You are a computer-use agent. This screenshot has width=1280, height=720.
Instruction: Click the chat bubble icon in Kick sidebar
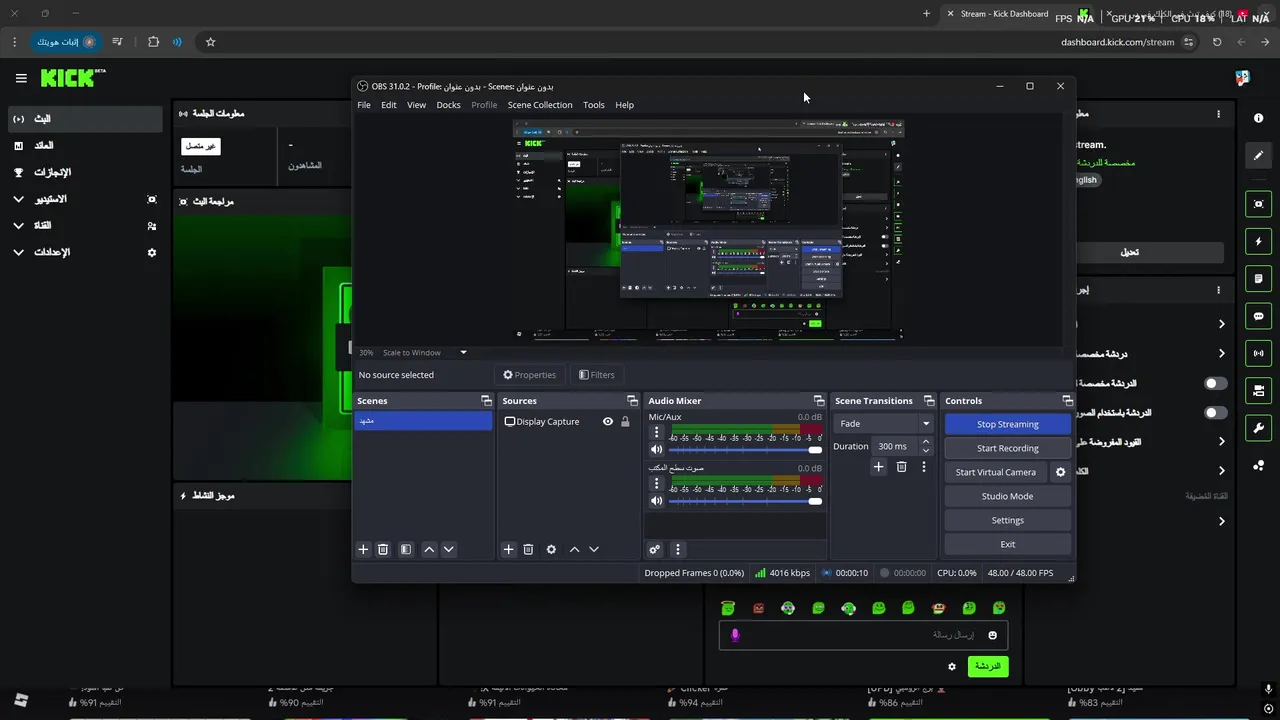click(1258, 316)
